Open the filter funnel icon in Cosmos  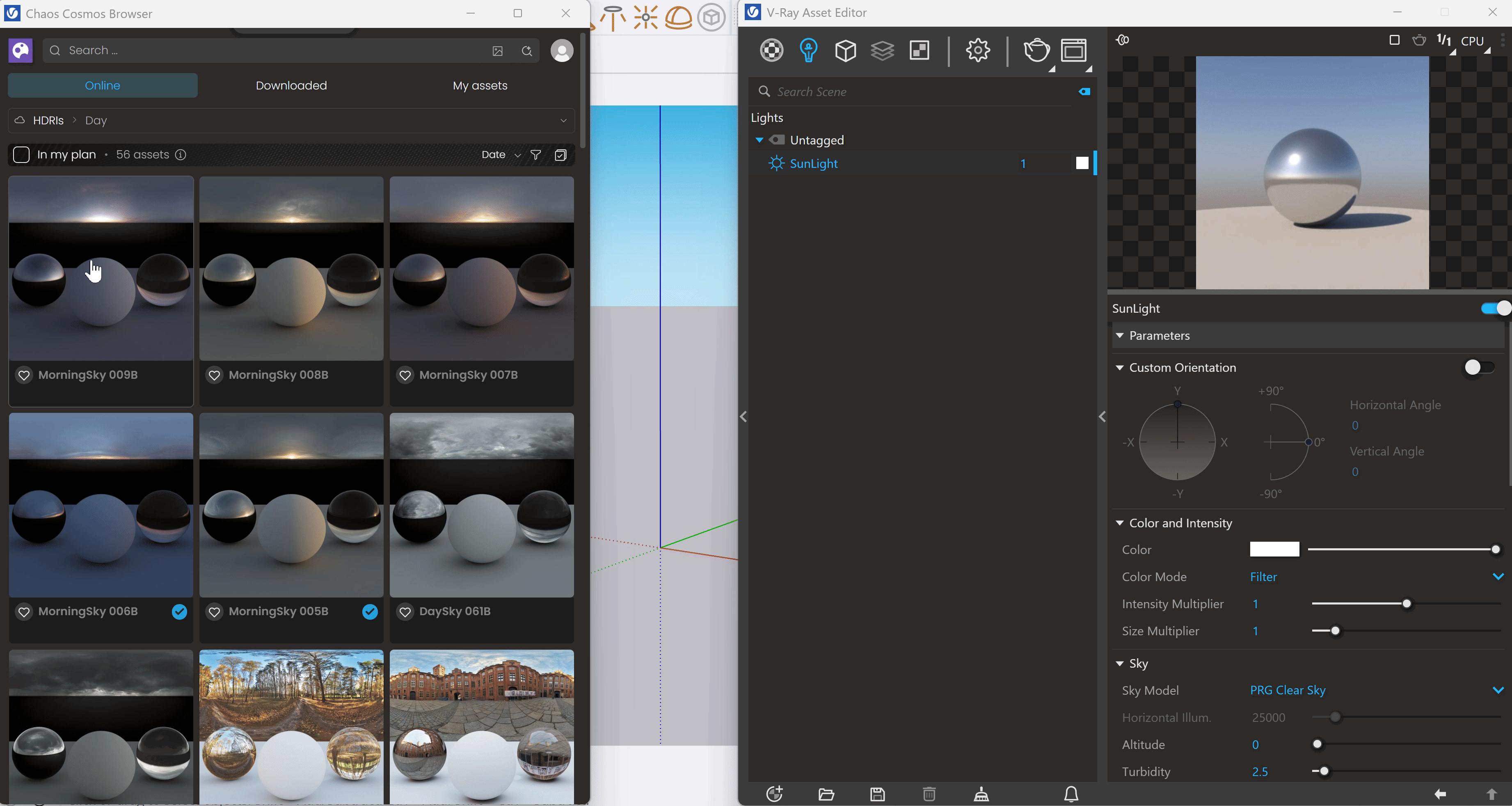point(535,154)
